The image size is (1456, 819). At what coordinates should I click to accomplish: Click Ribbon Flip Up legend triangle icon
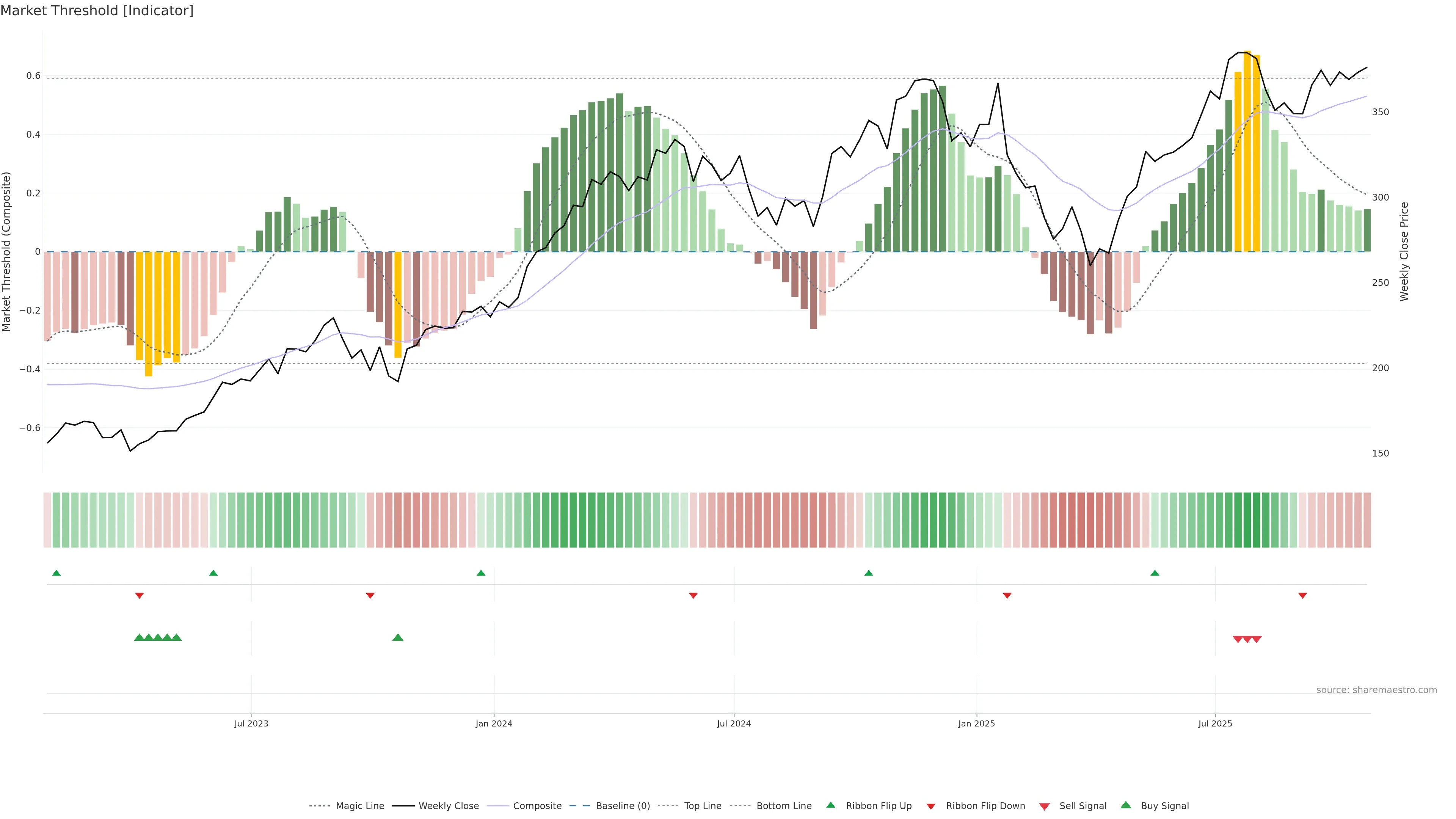tap(830, 805)
